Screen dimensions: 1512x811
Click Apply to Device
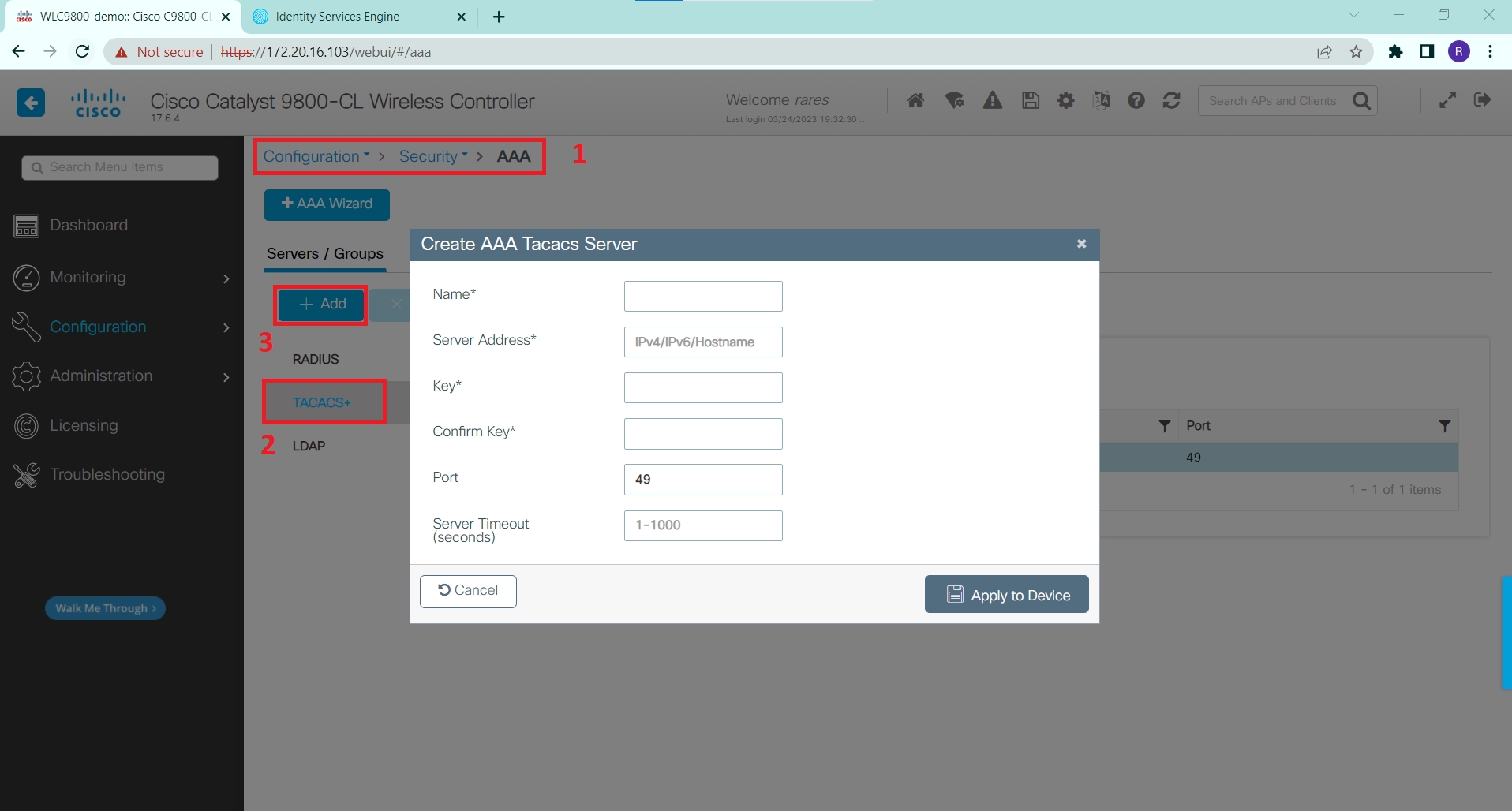click(1007, 594)
